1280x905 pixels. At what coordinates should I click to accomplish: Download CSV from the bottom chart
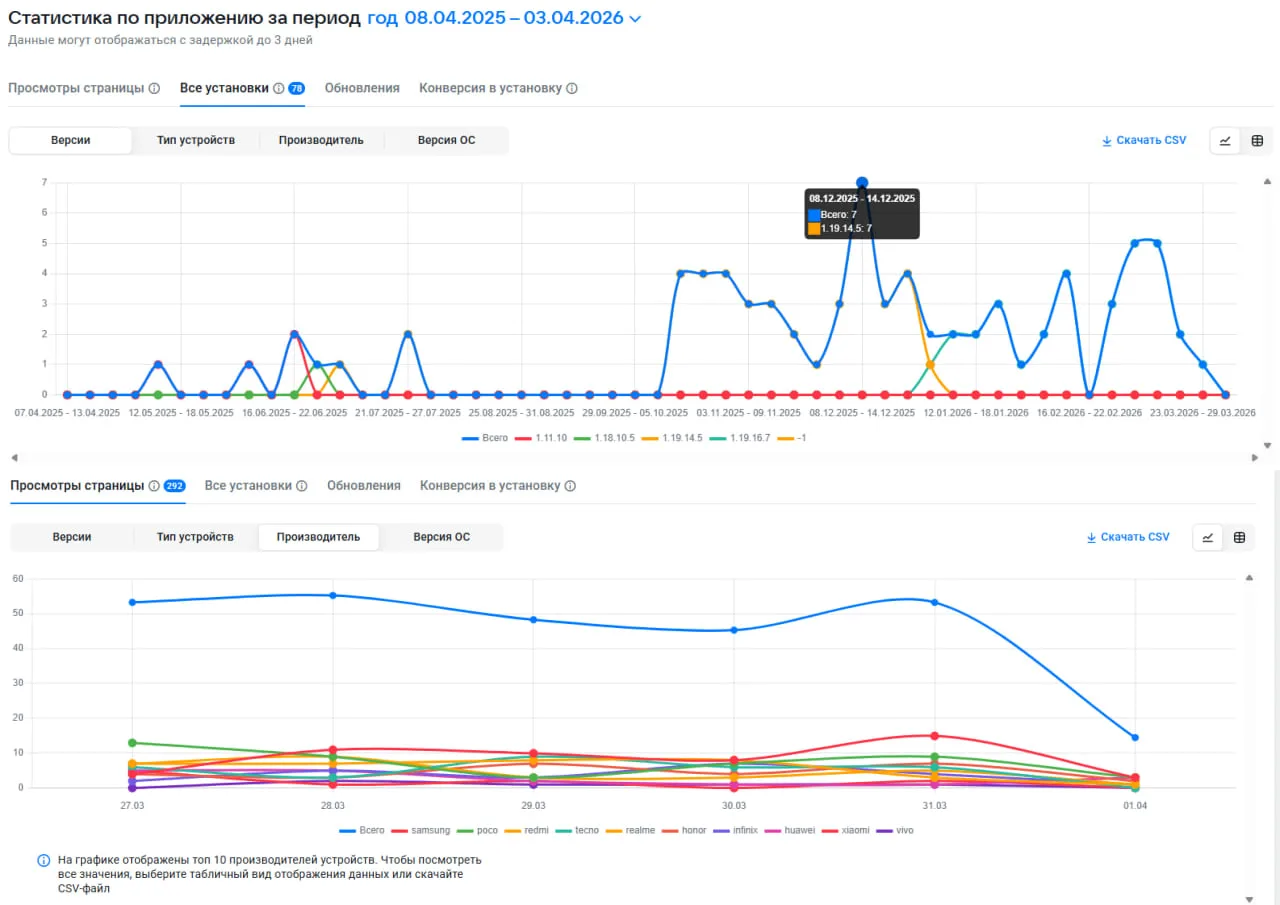[1127, 537]
